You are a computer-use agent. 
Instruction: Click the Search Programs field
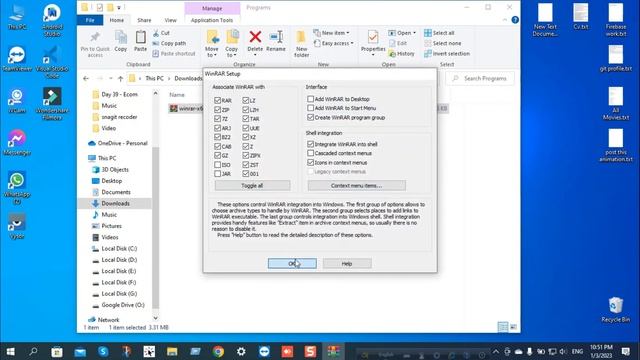(x=480, y=78)
